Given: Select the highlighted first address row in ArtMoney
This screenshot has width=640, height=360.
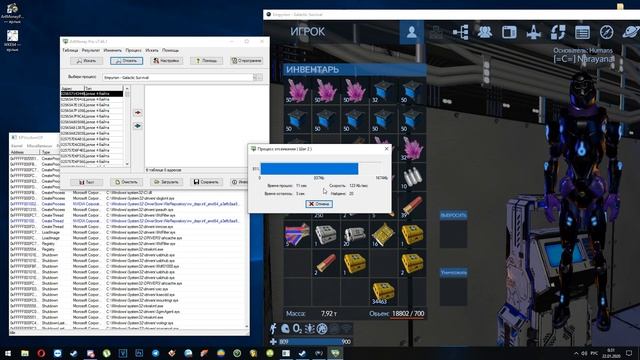Looking at the screenshot, I should [92, 94].
